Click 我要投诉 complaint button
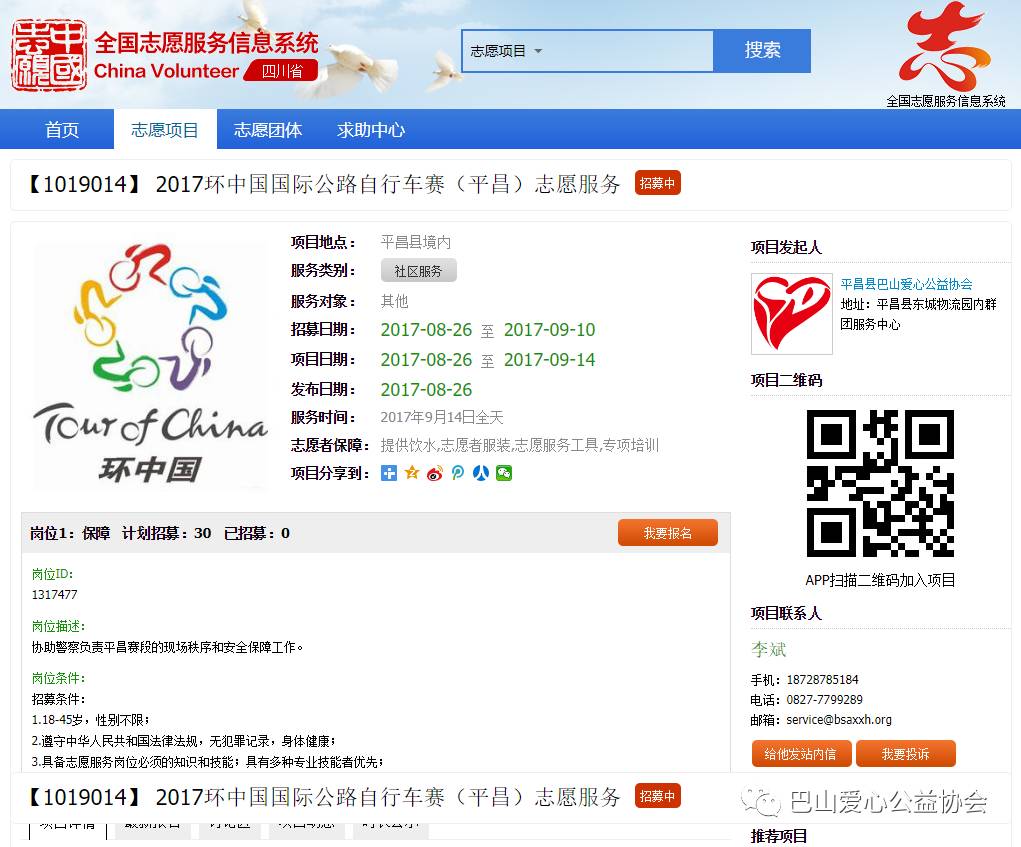The width and height of the screenshot is (1021, 847). pyautogui.click(x=905, y=754)
